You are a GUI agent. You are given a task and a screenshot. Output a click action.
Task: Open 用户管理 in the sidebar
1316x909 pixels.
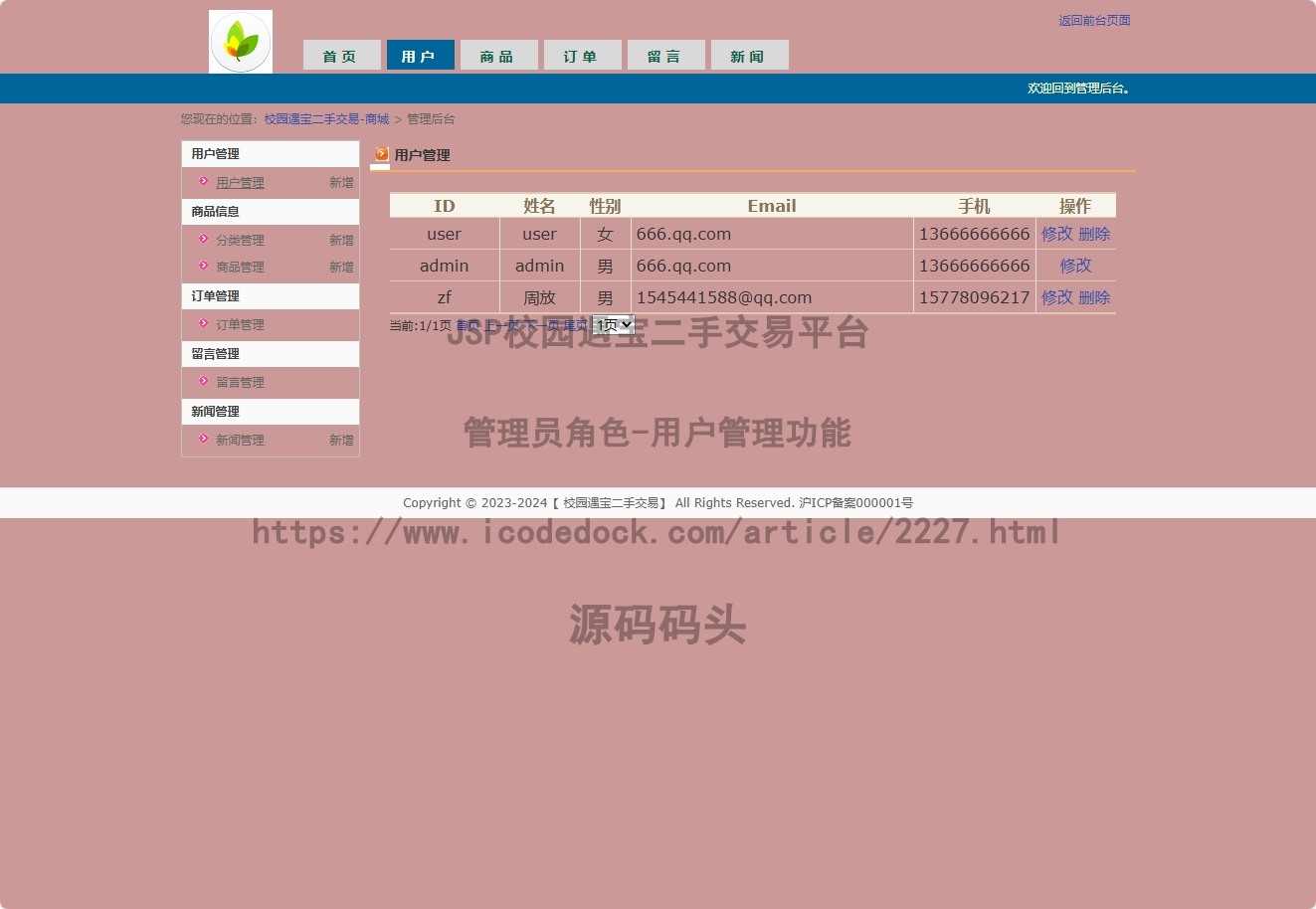coord(240,183)
